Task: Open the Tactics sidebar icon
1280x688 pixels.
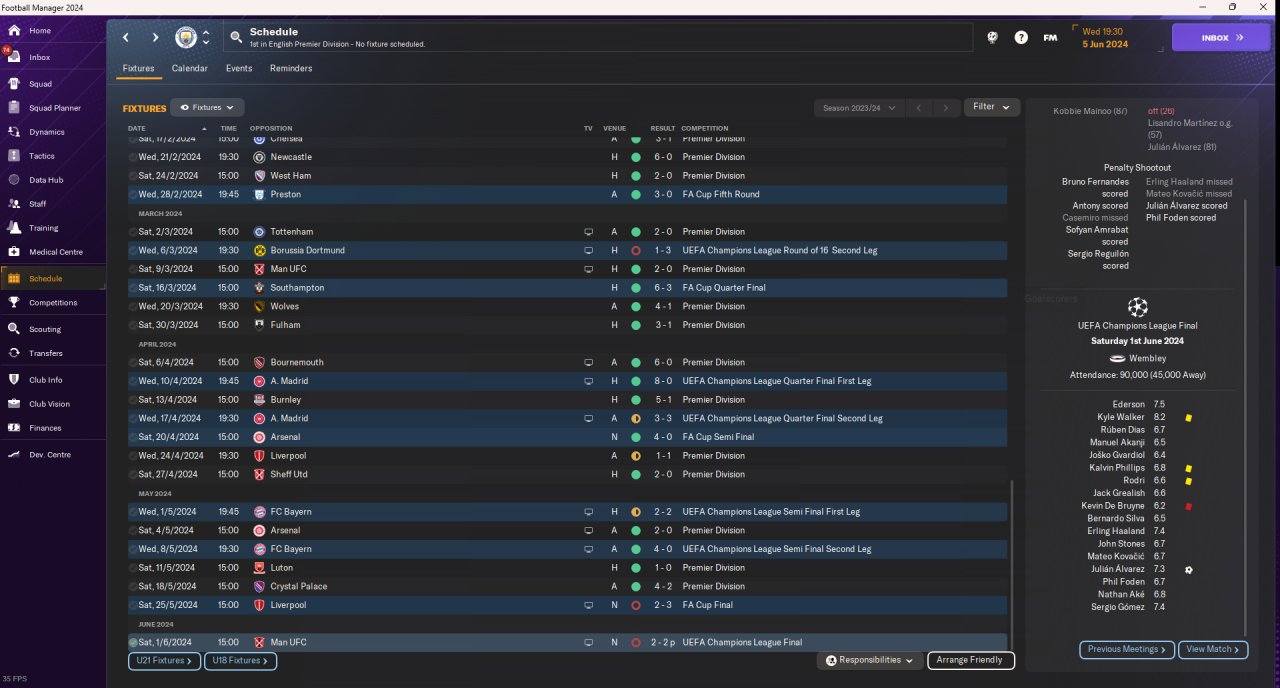Action: click(14, 156)
